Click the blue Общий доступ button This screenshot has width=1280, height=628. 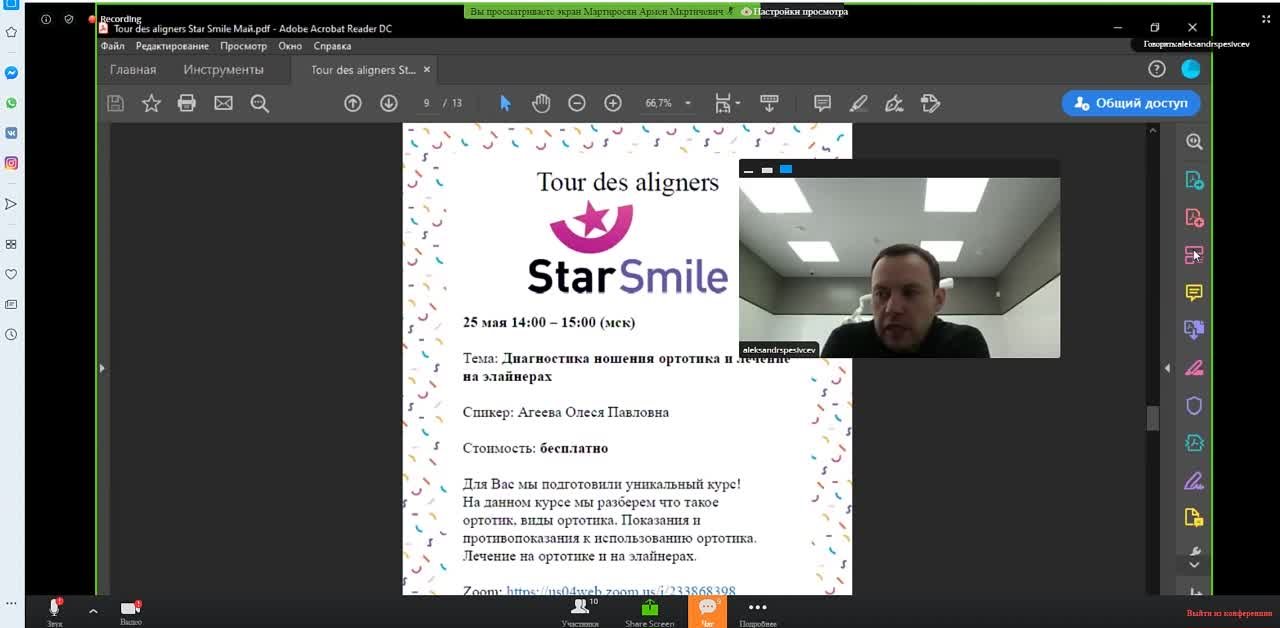click(x=1131, y=103)
